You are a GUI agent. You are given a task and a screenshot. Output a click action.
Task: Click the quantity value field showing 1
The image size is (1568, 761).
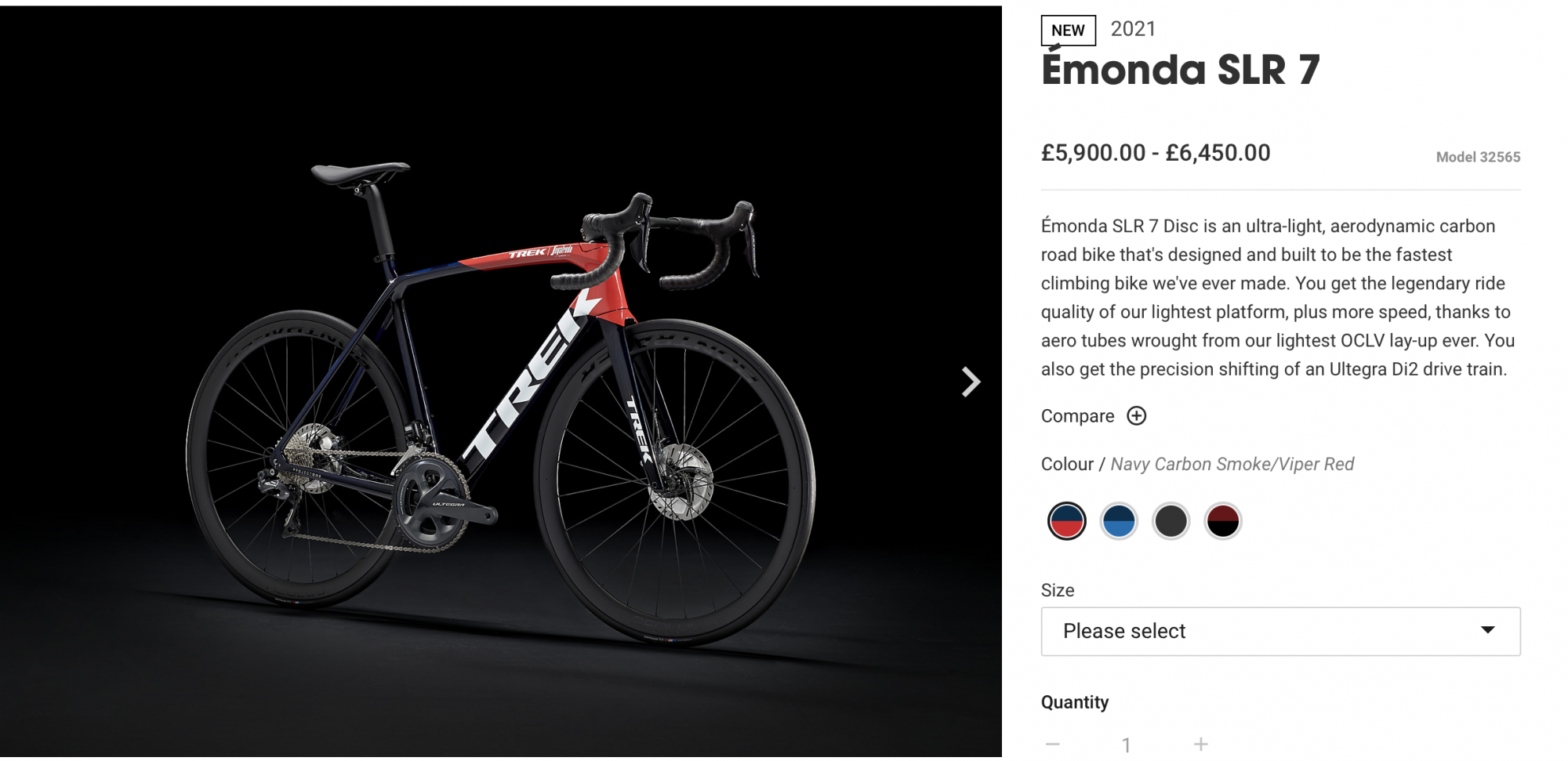(1126, 745)
